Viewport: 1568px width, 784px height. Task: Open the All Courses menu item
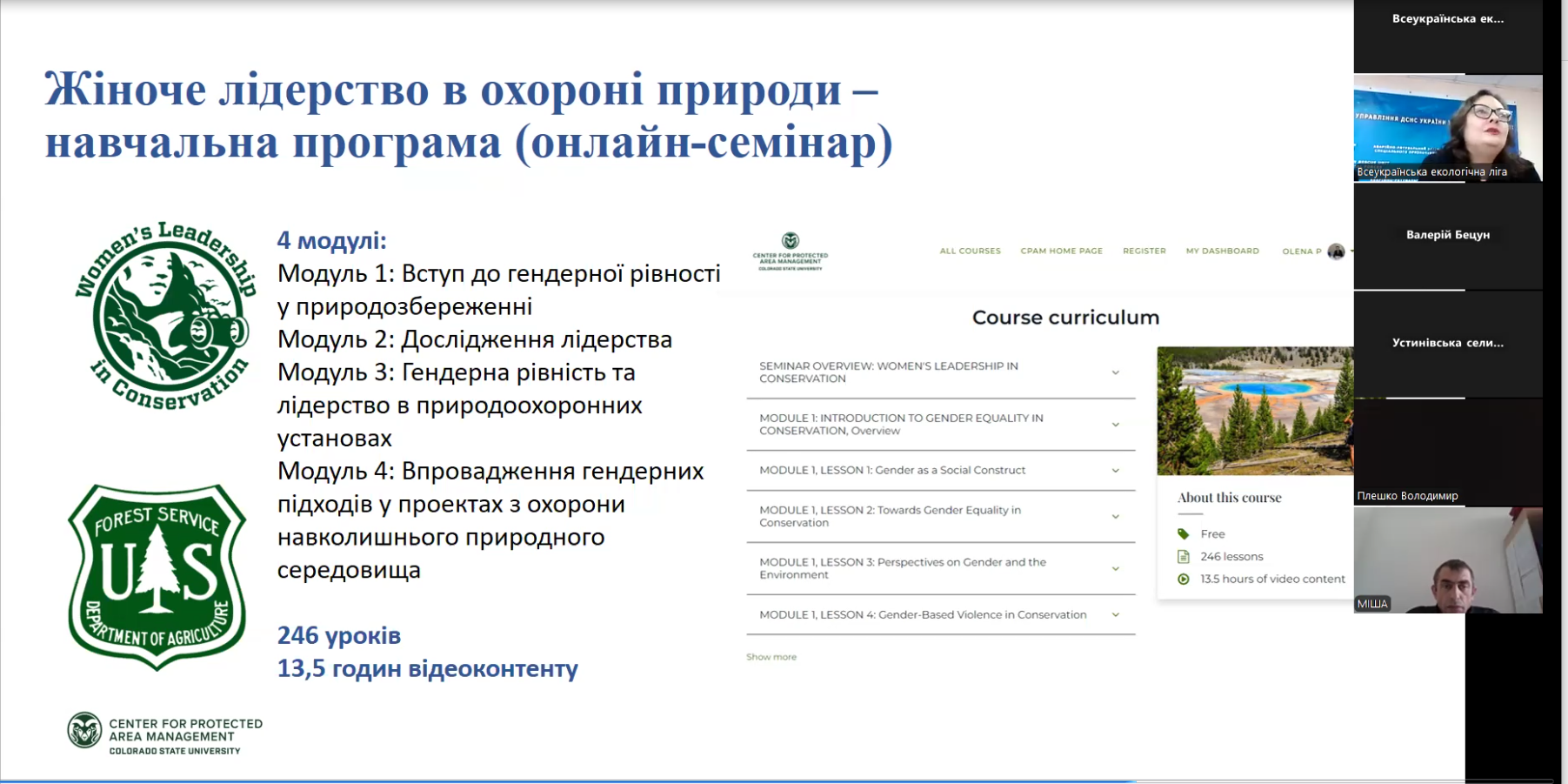tap(970, 251)
